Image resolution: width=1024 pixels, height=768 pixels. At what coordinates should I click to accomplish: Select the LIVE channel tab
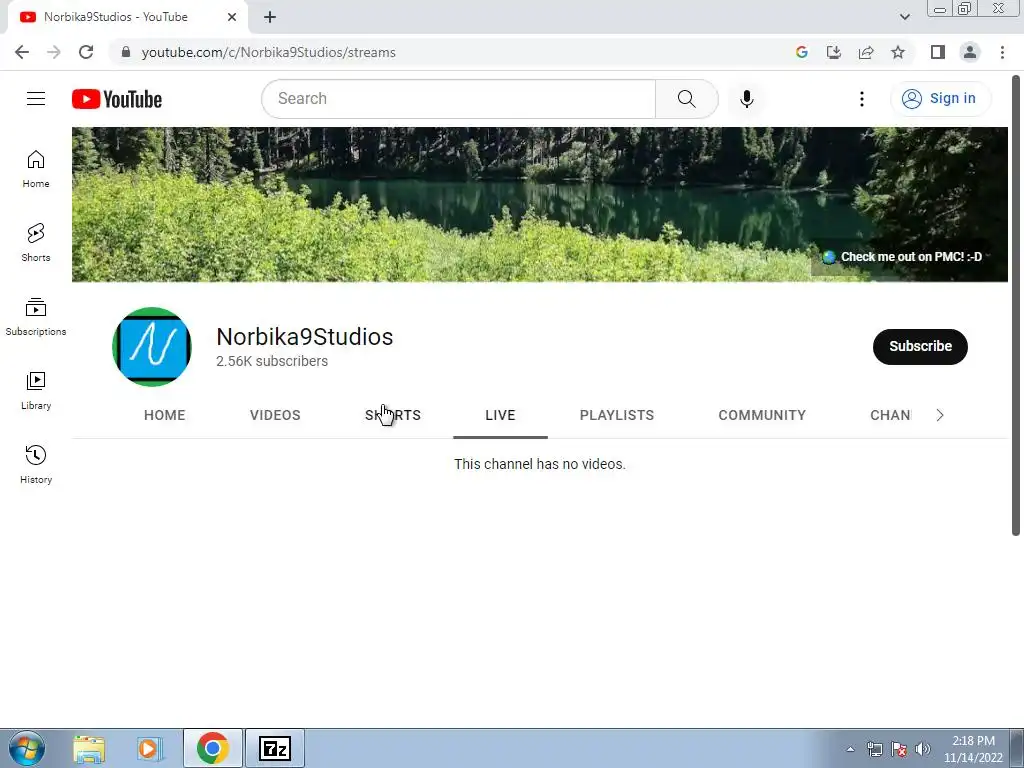pos(500,415)
